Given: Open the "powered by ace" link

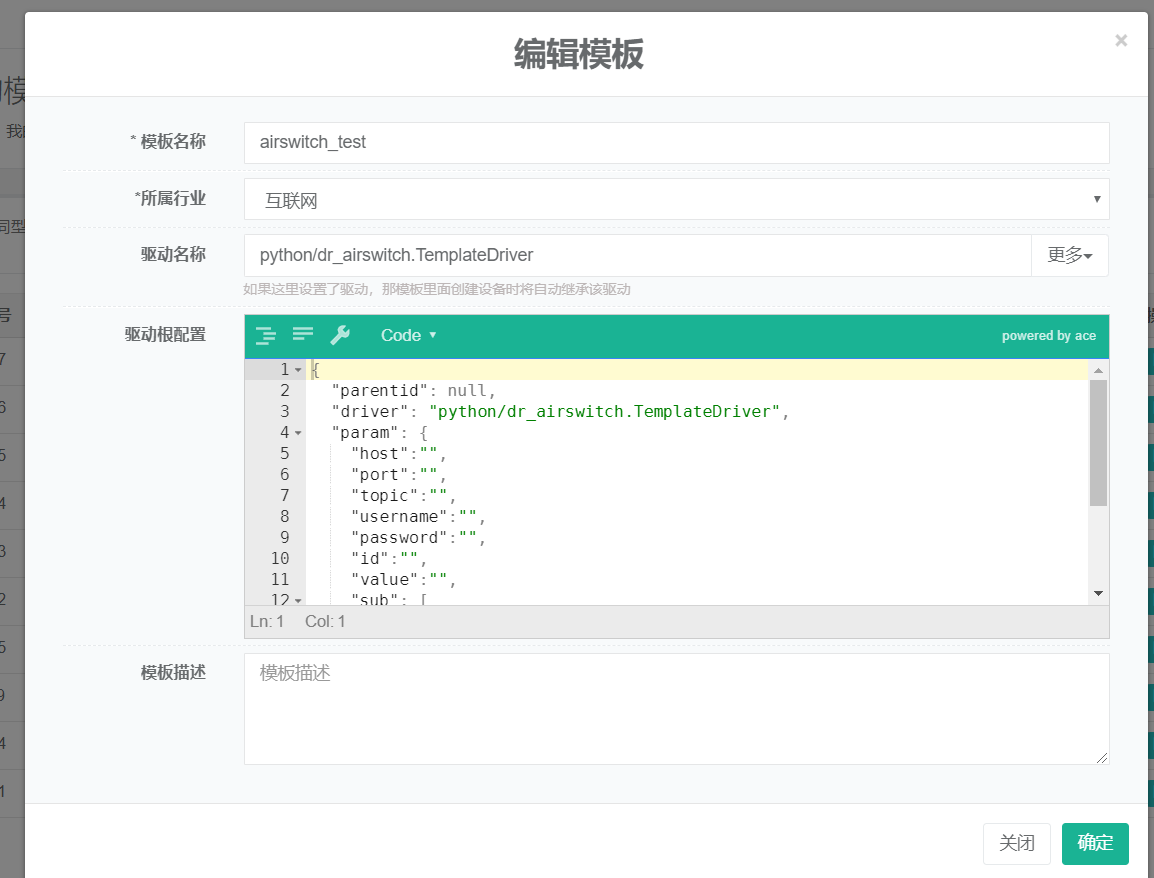Looking at the screenshot, I should 1048,336.
